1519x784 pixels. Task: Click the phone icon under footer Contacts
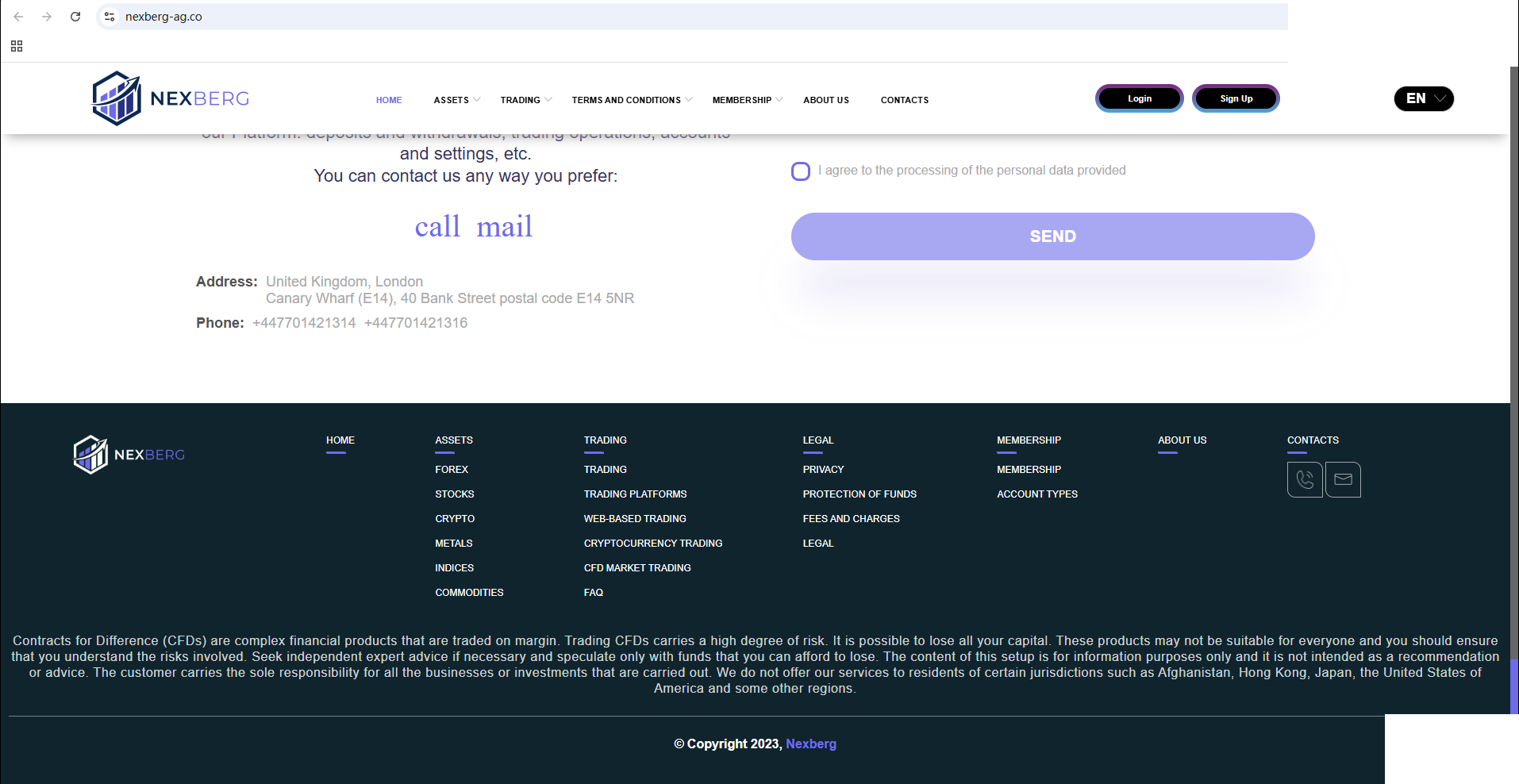tap(1305, 479)
